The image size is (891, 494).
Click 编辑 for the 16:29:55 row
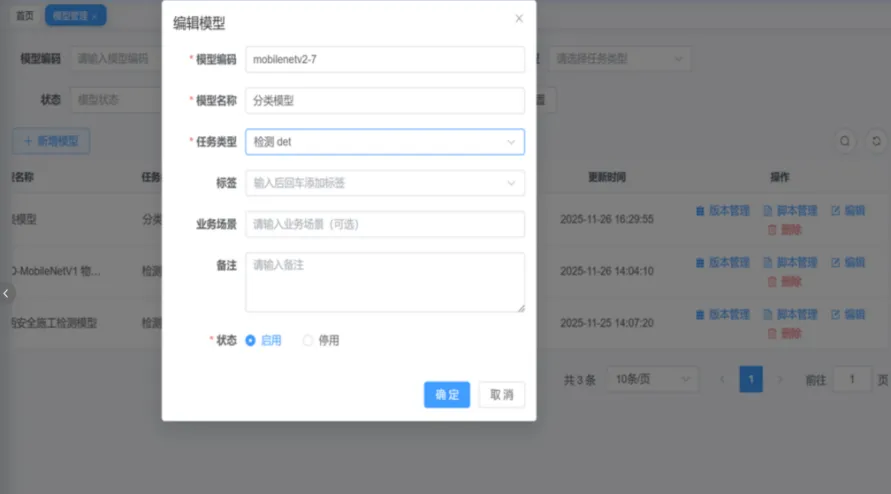(x=848, y=211)
